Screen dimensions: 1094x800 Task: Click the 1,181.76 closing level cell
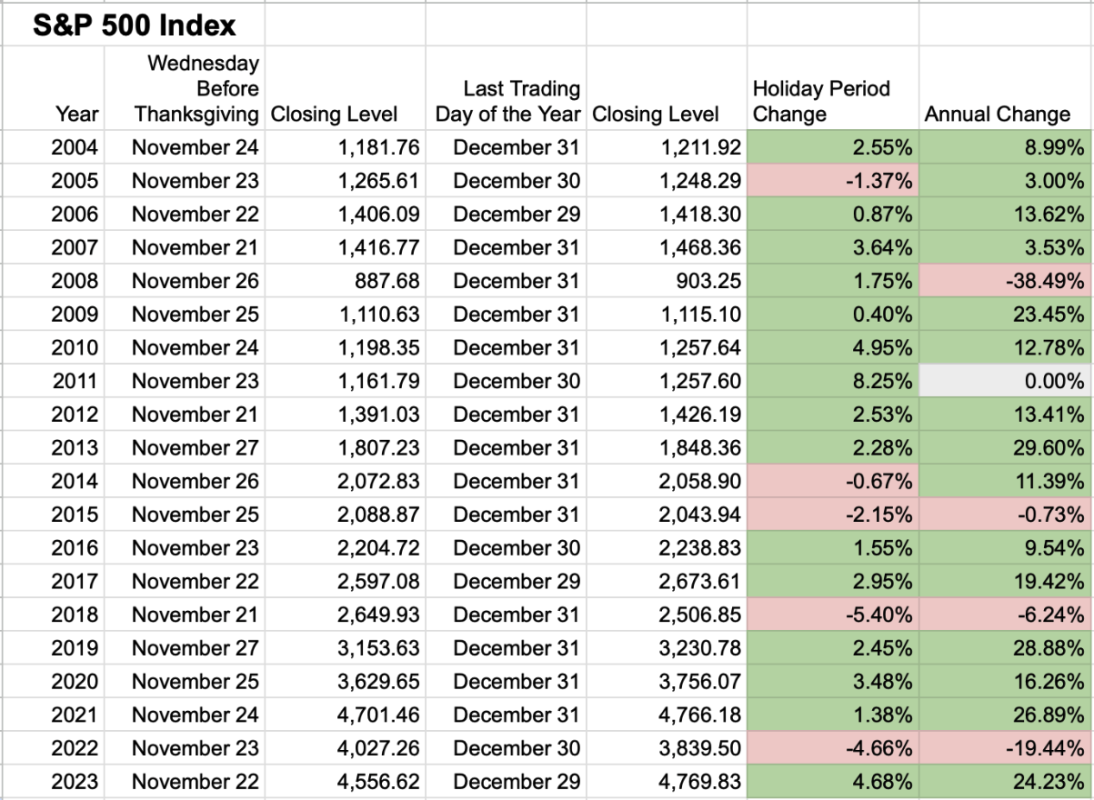point(346,148)
